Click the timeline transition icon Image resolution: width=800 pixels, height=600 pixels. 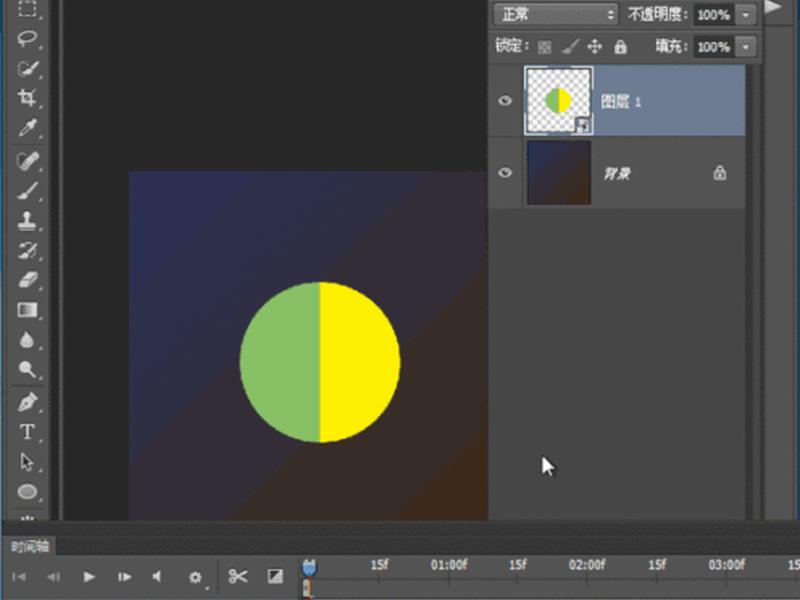275,576
